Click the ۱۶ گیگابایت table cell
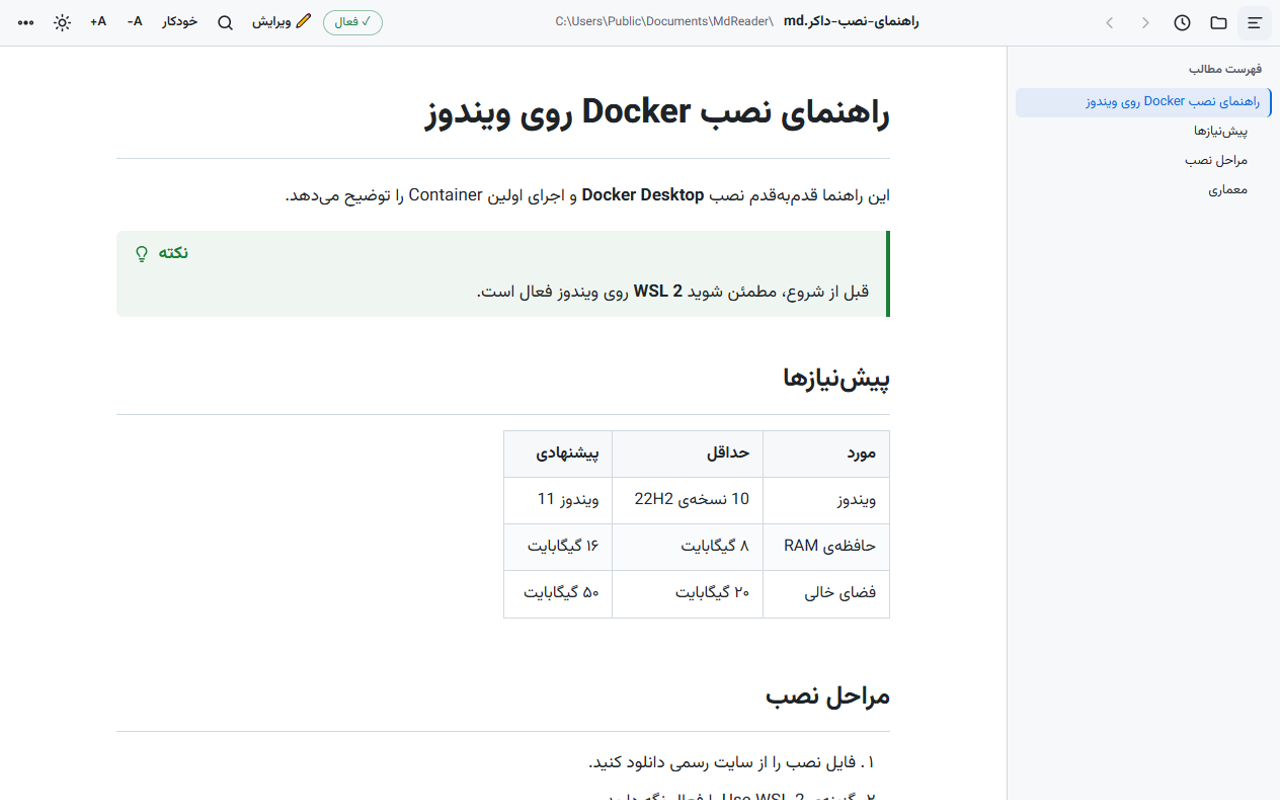 558,546
